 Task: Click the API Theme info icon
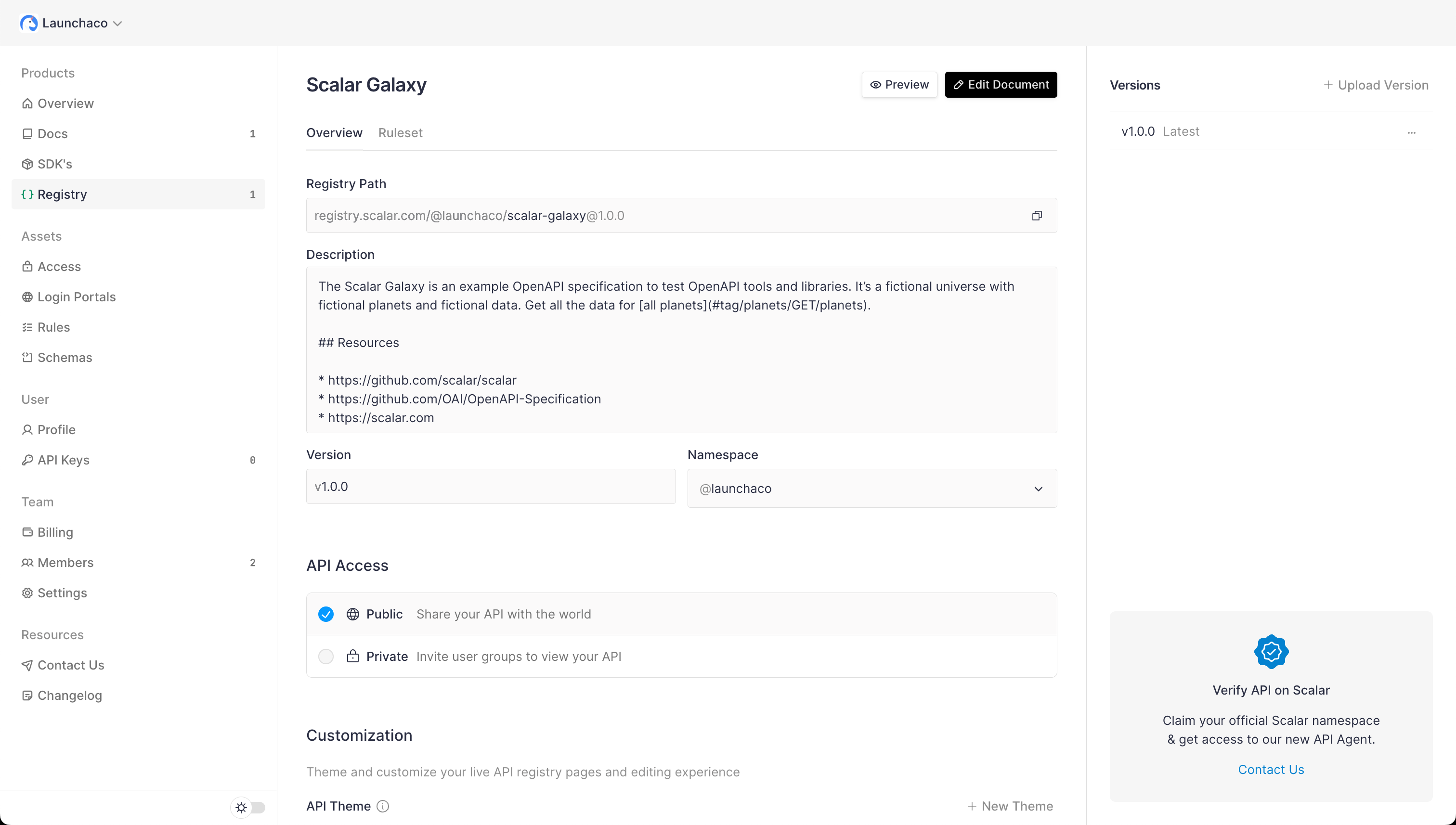pyautogui.click(x=383, y=806)
